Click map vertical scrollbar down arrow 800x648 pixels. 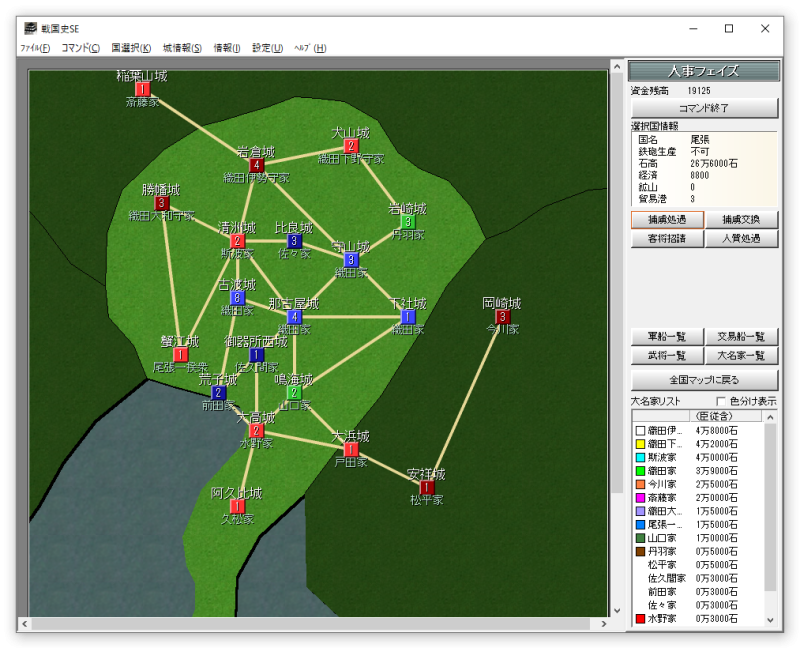(x=616, y=610)
